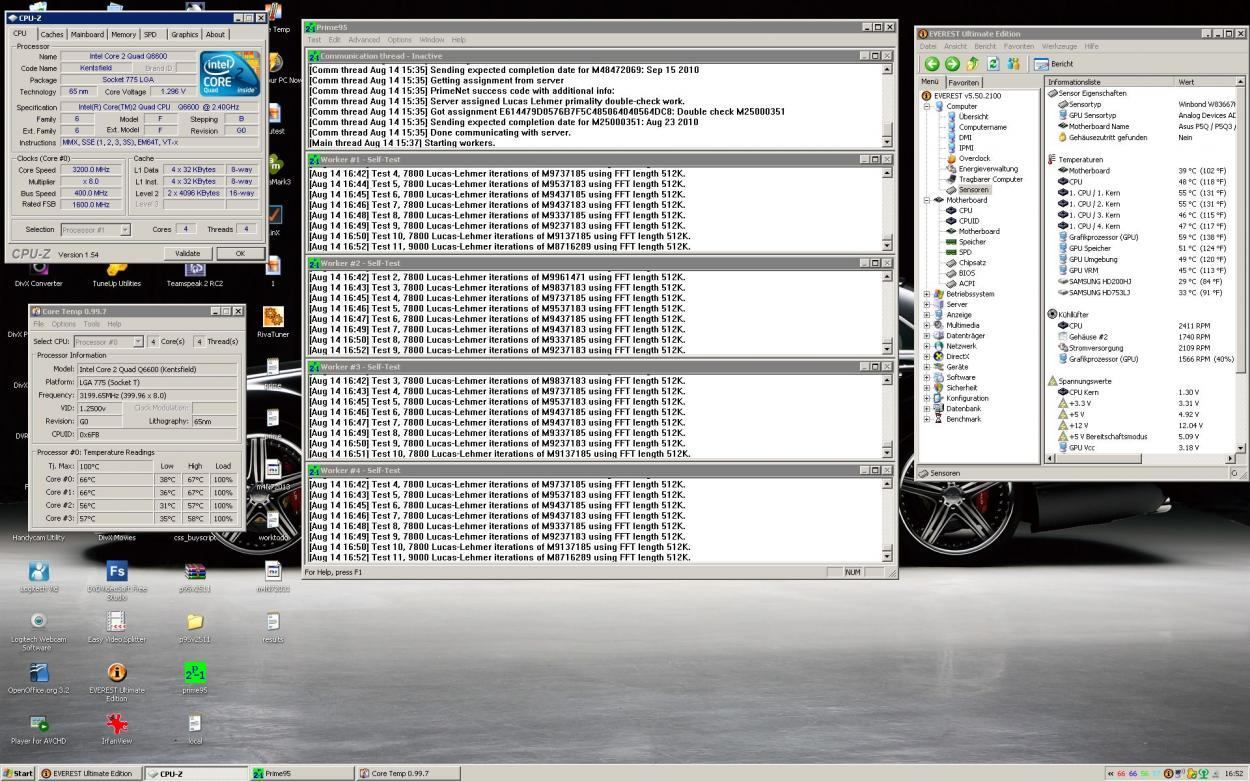Click EVEREST green back arrow toolbar icon
The width and height of the screenshot is (1250, 782).
point(931,63)
